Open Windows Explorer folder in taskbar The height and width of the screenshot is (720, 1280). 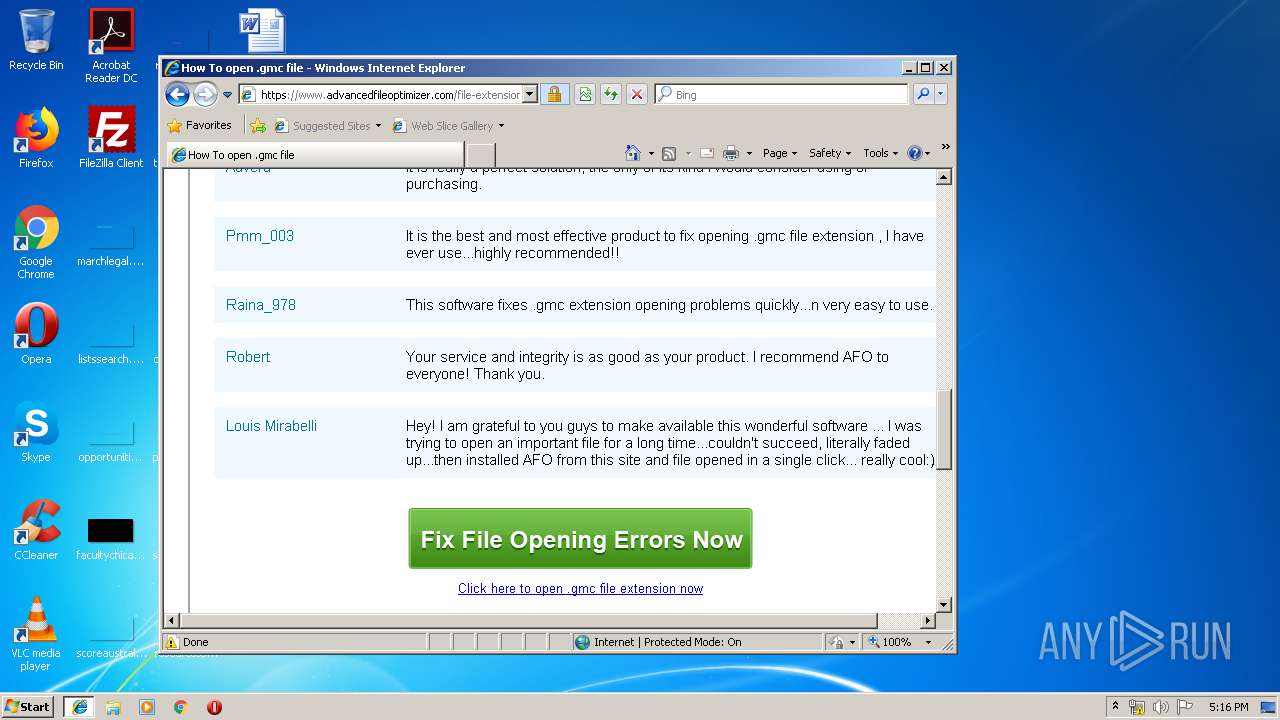pyautogui.click(x=113, y=707)
